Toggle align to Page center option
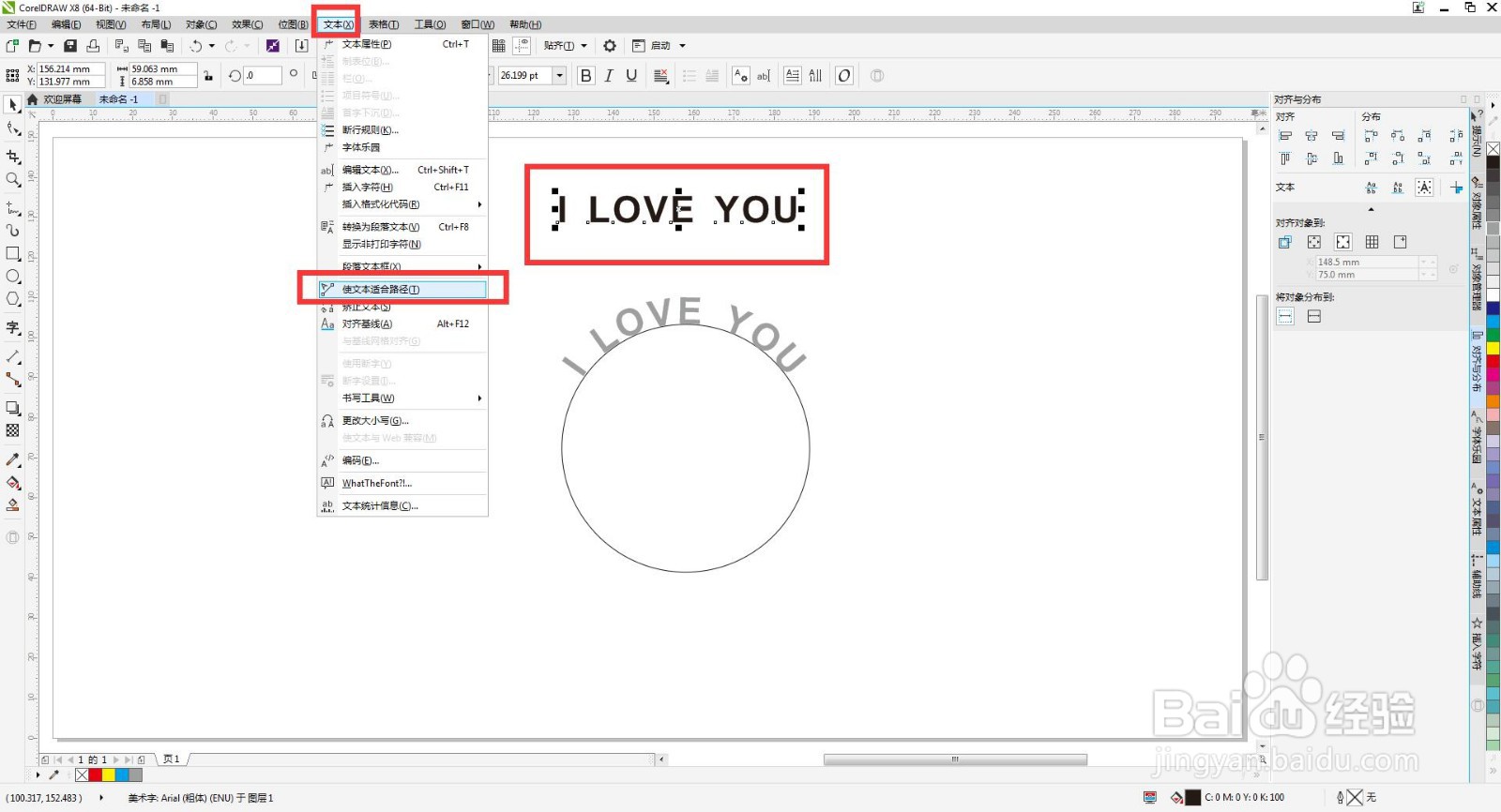This screenshot has width=1501, height=812. tap(1343, 242)
